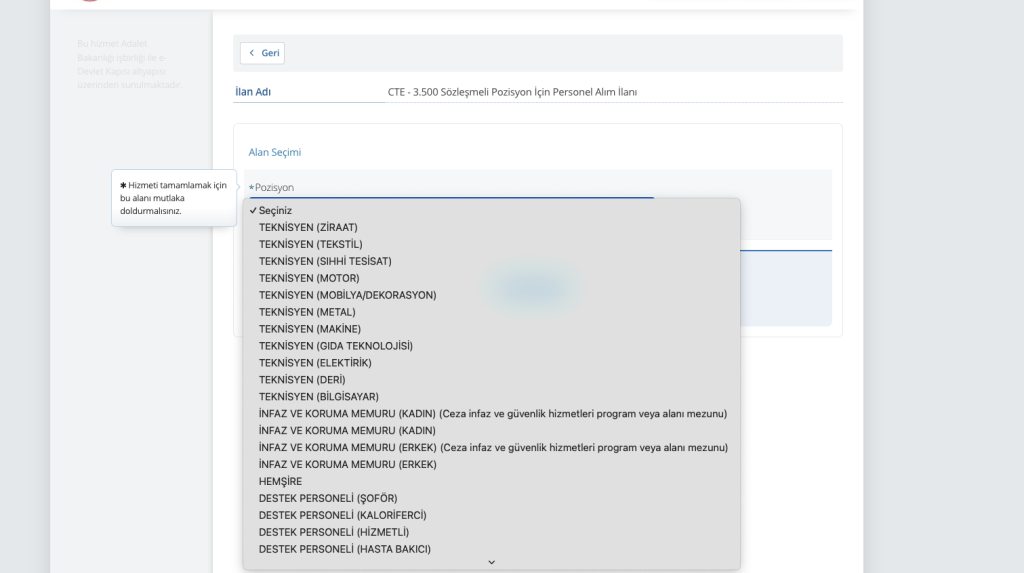Select the Seçiniz placeholder option
The width and height of the screenshot is (1024, 573).
(275, 210)
